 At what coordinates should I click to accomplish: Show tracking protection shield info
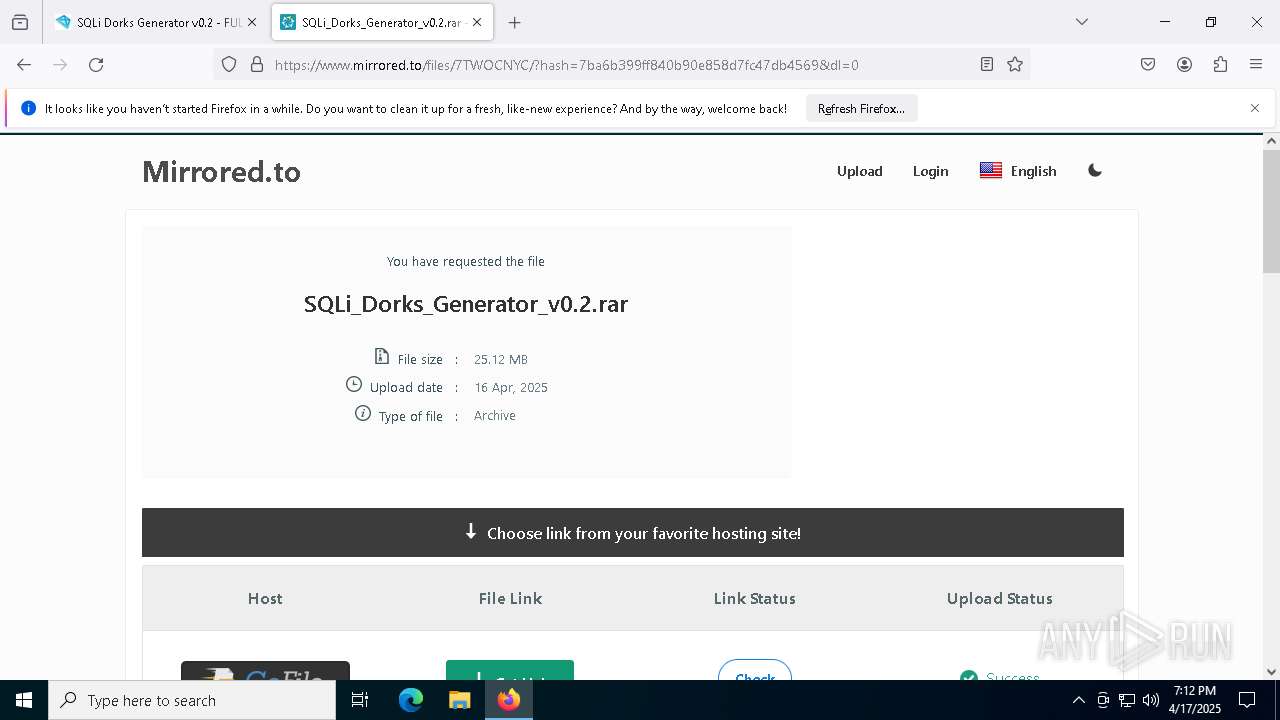coord(229,65)
